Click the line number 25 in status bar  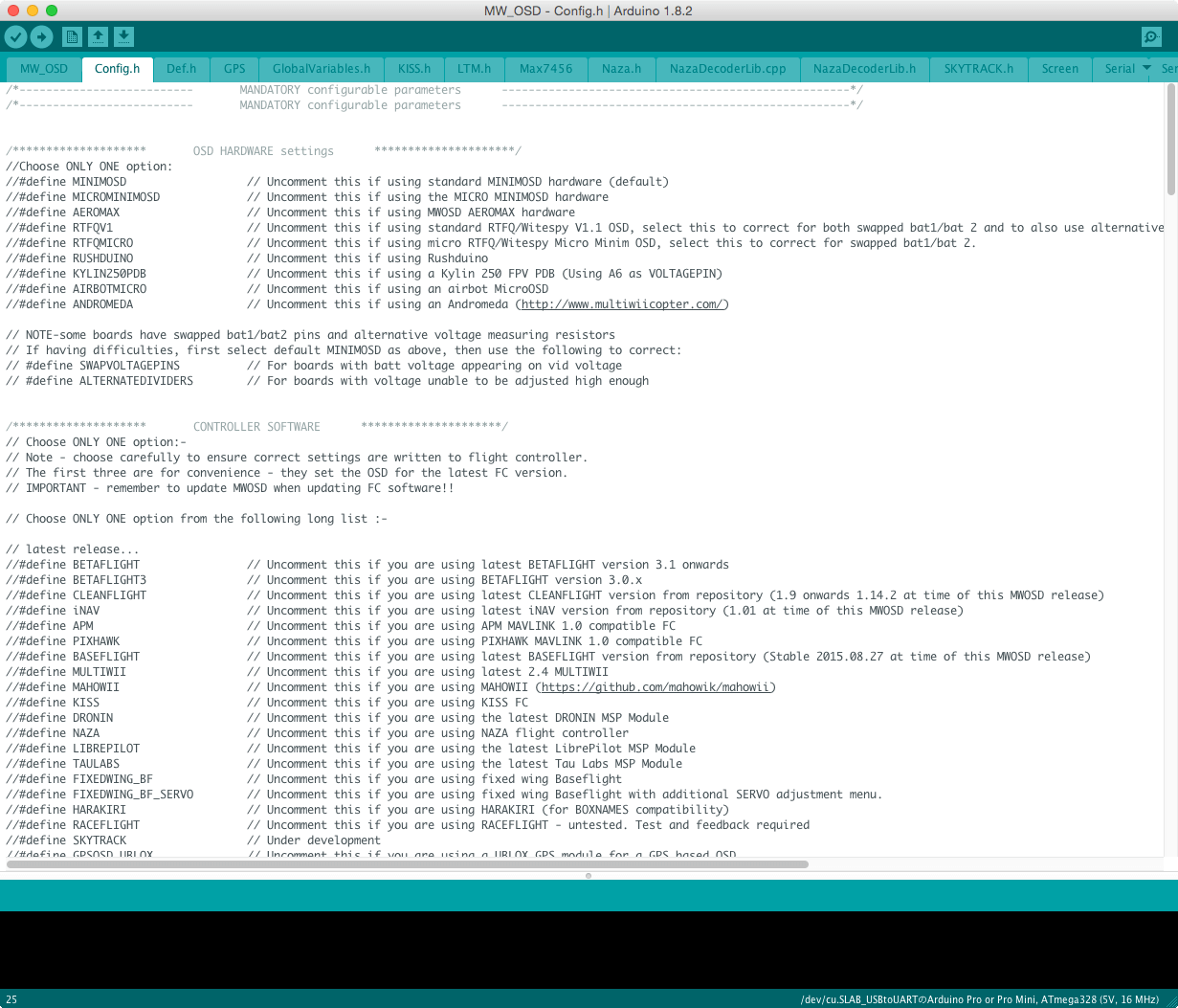point(11,999)
